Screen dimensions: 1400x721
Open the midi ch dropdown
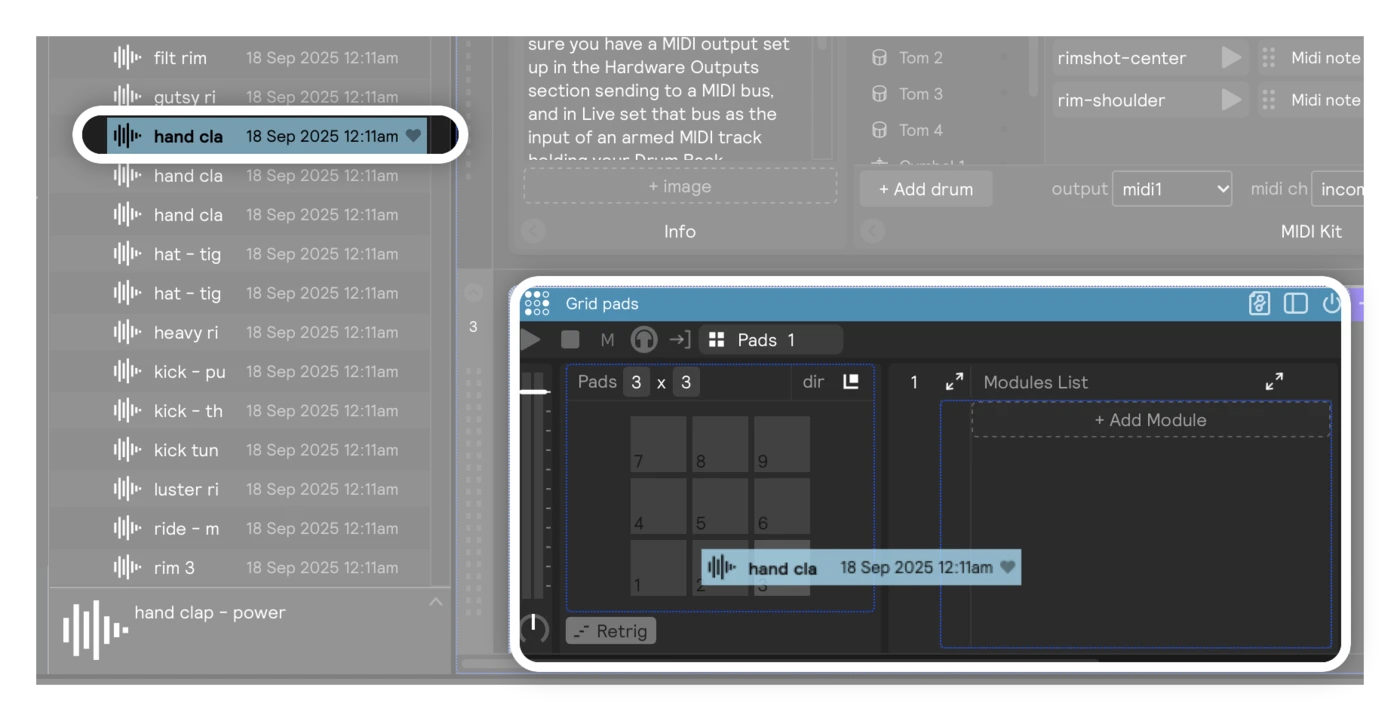pyautogui.click(x=1338, y=189)
